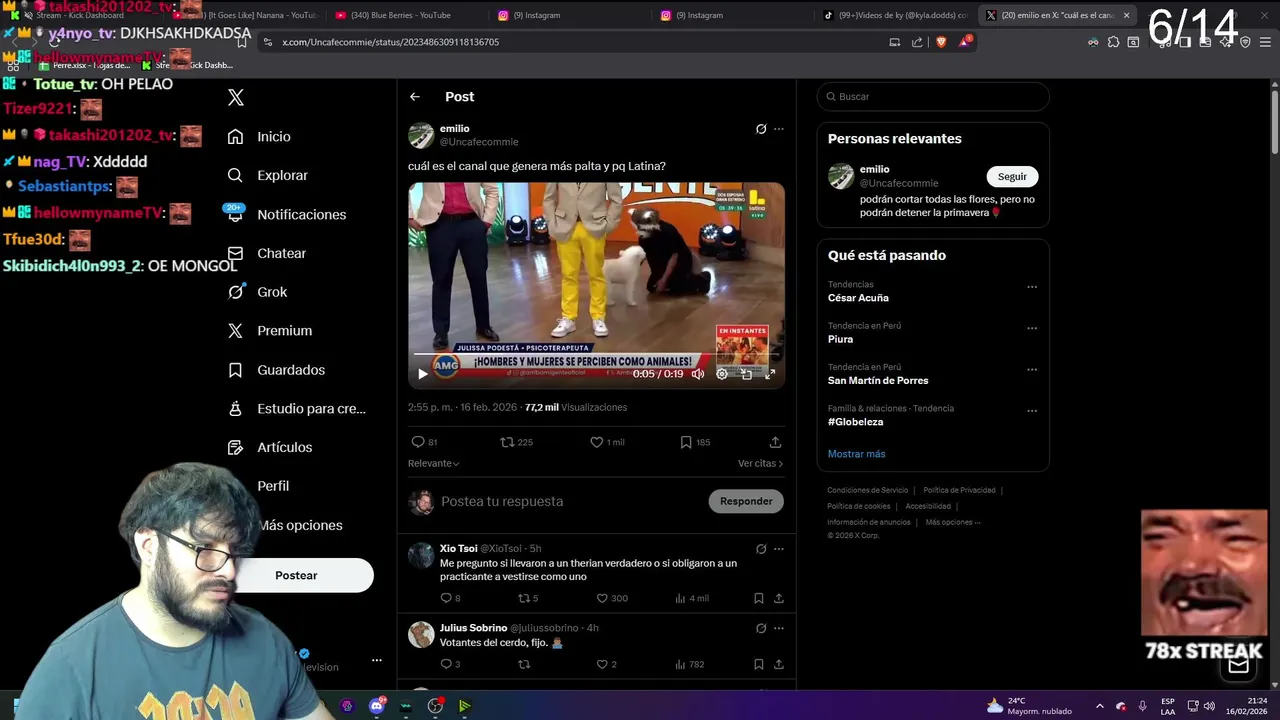Click the Responder button
Screen dimensions: 1280x720
point(746,502)
